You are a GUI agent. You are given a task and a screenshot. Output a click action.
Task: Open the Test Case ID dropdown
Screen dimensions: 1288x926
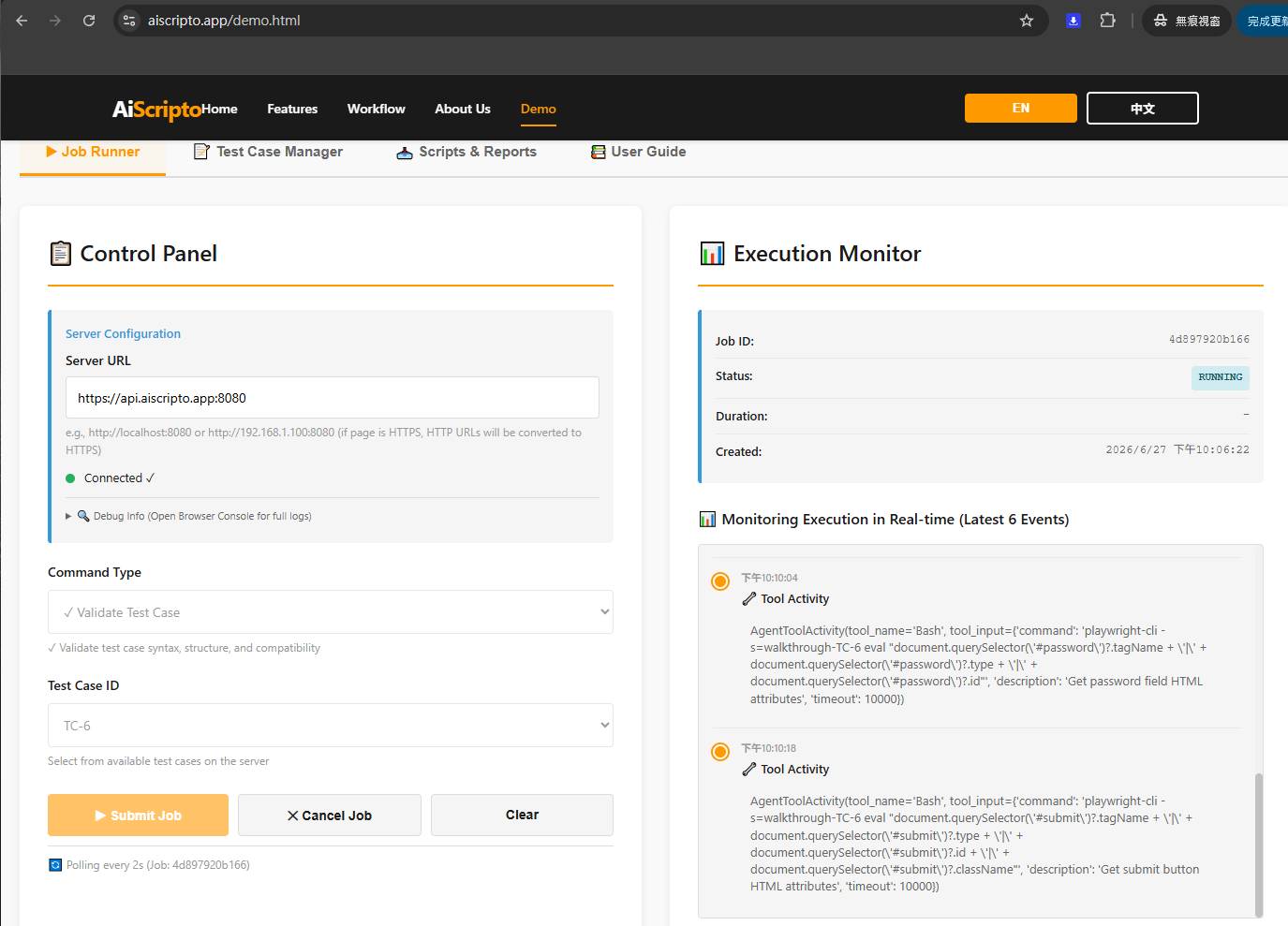click(x=331, y=726)
